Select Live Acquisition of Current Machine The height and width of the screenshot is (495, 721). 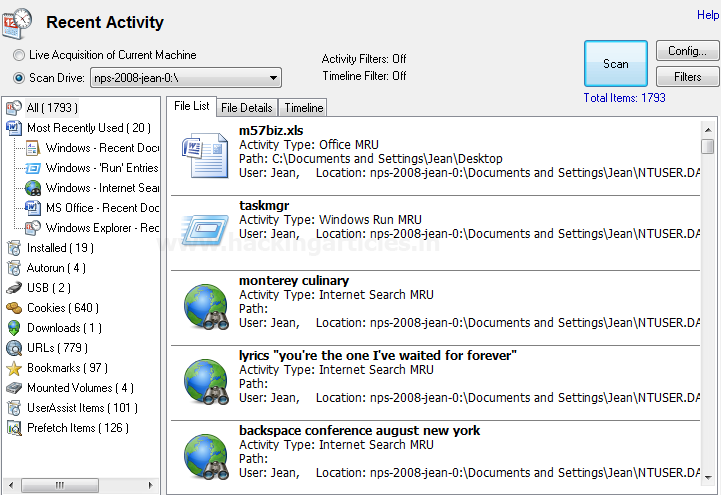(20, 55)
